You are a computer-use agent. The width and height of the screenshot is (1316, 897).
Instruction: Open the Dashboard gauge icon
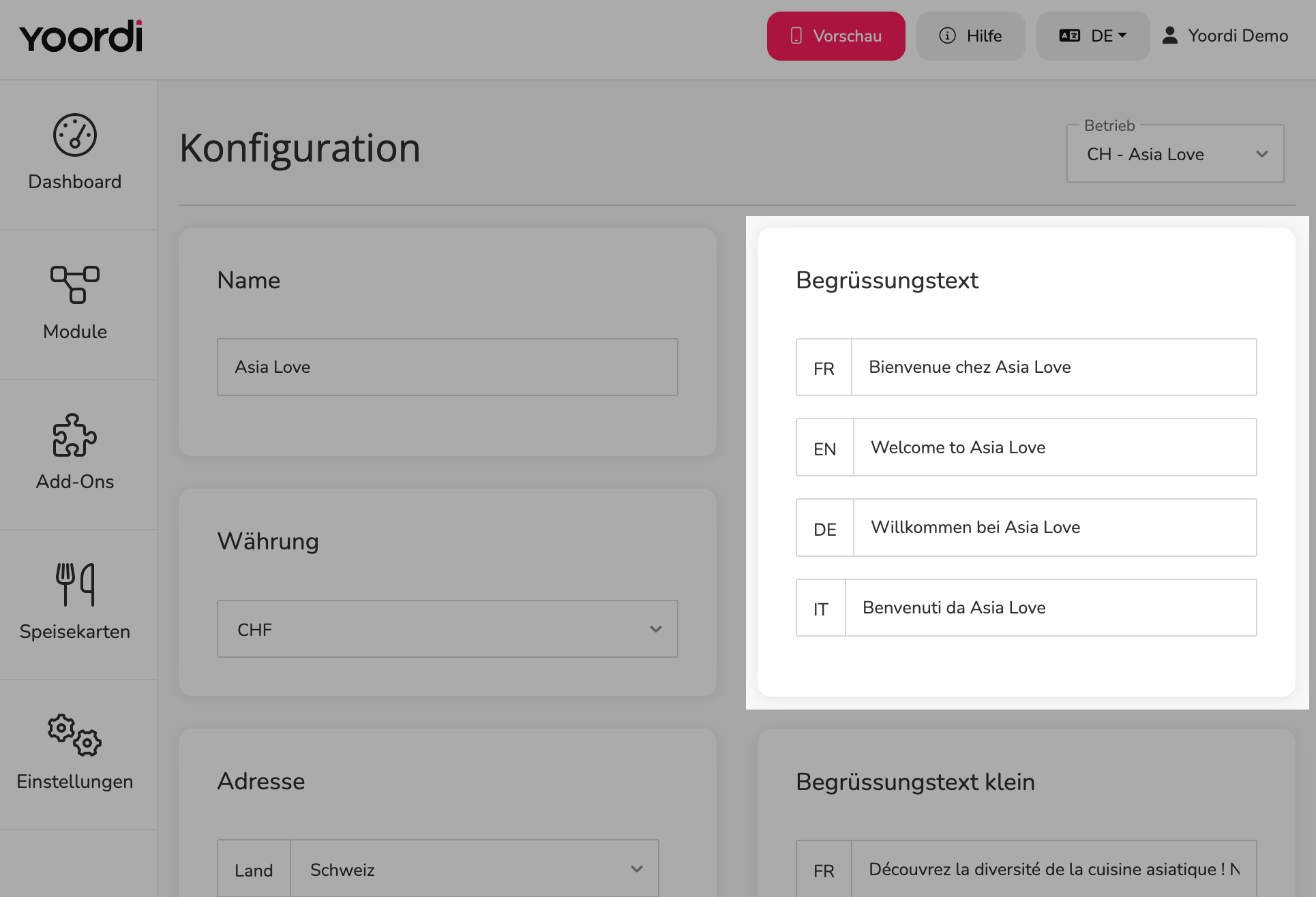[75, 135]
